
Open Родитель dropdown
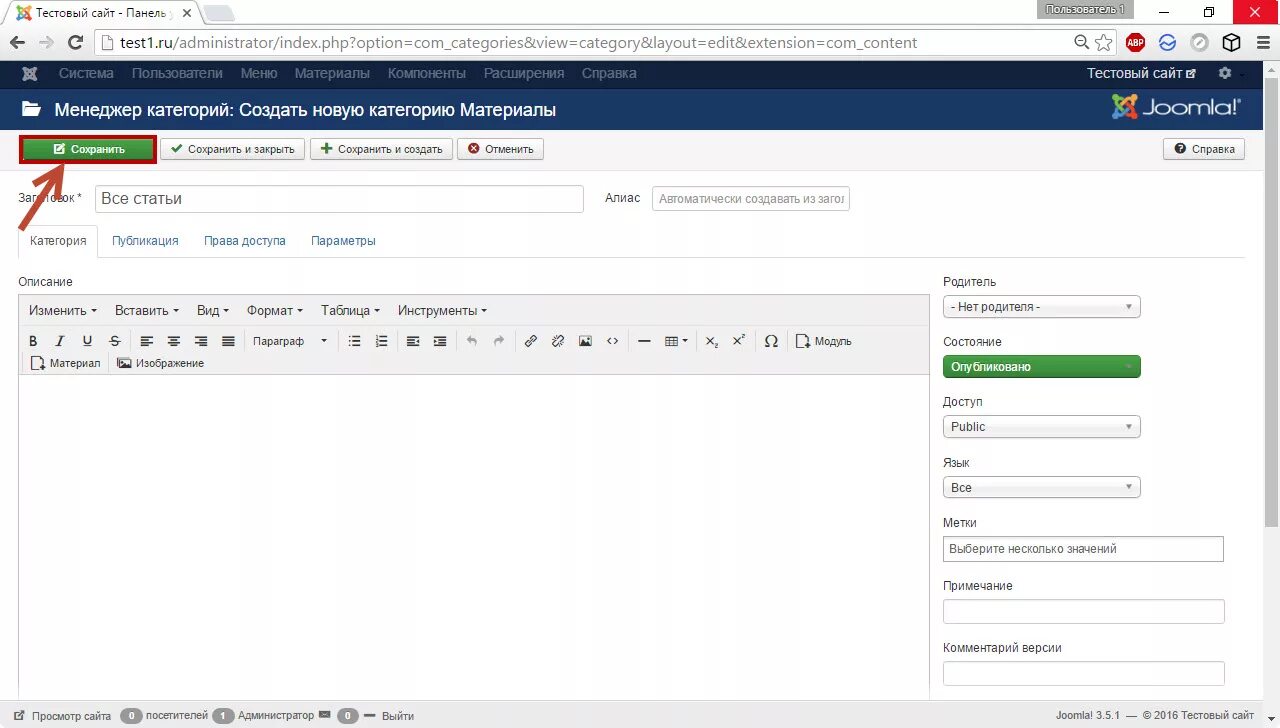tap(1041, 307)
